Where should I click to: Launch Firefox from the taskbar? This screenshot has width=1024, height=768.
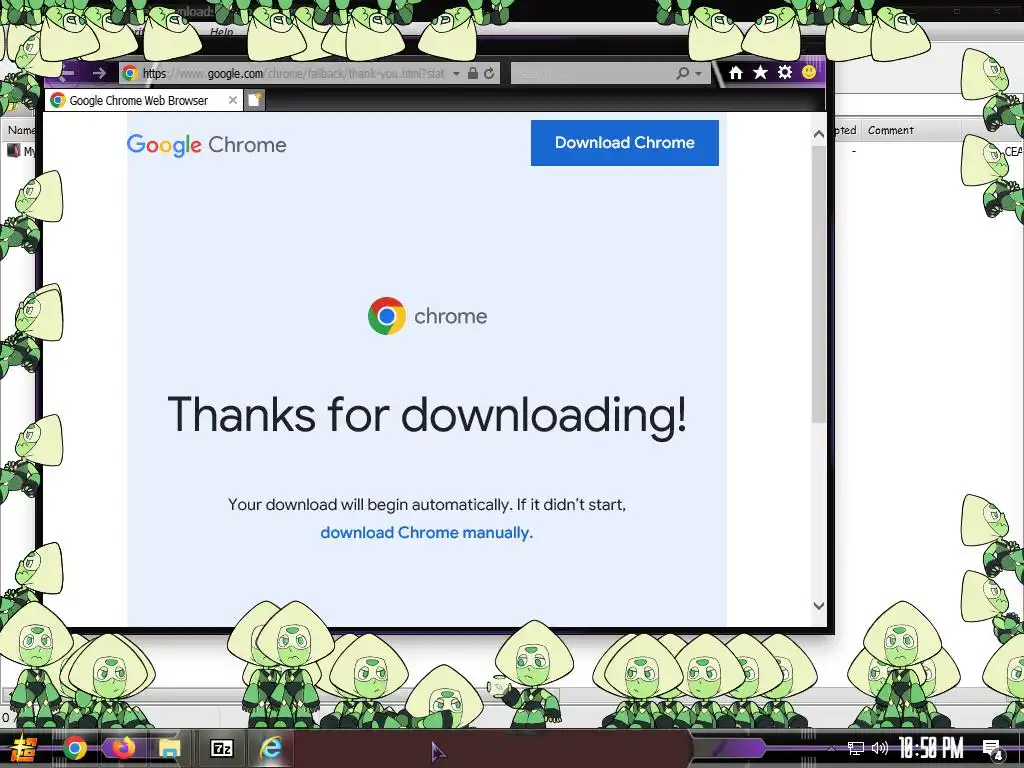tap(123, 748)
